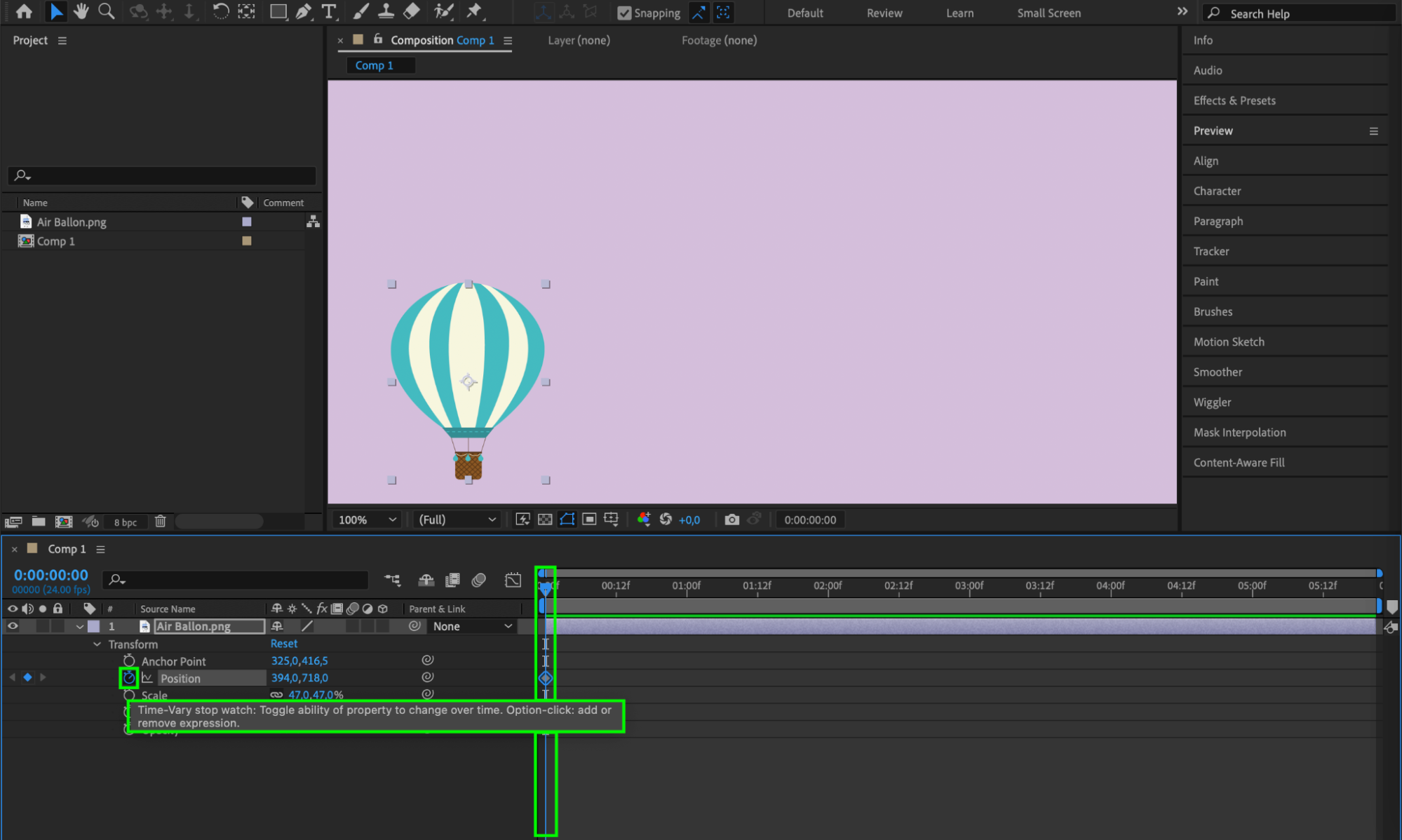Open the Effects & Presets panel
The height and width of the screenshot is (840, 1402).
(x=1234, y=100)
